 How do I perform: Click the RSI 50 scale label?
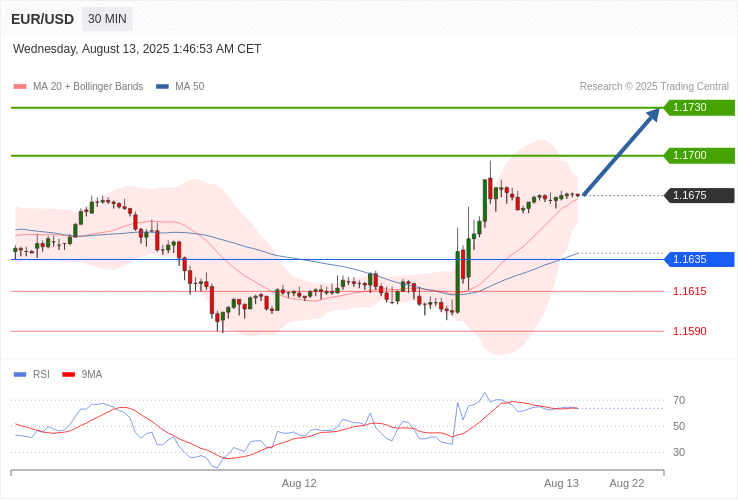point(679,427)
